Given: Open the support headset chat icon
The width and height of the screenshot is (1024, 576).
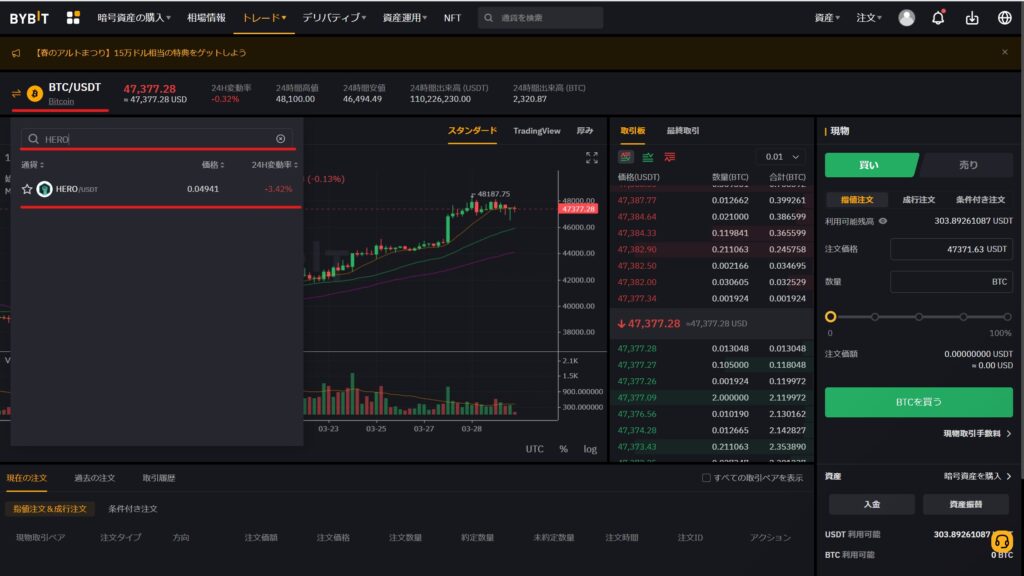Looking at the screenshot, I should (1001, 541).
